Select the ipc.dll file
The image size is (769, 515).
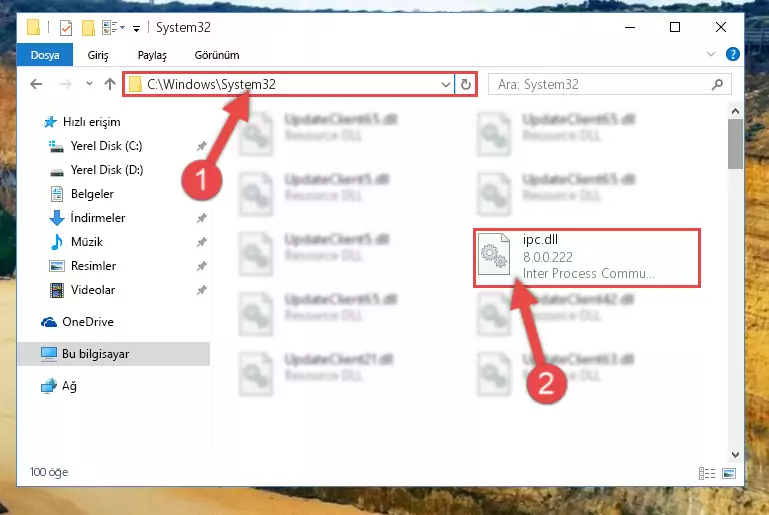coord(587,258)
